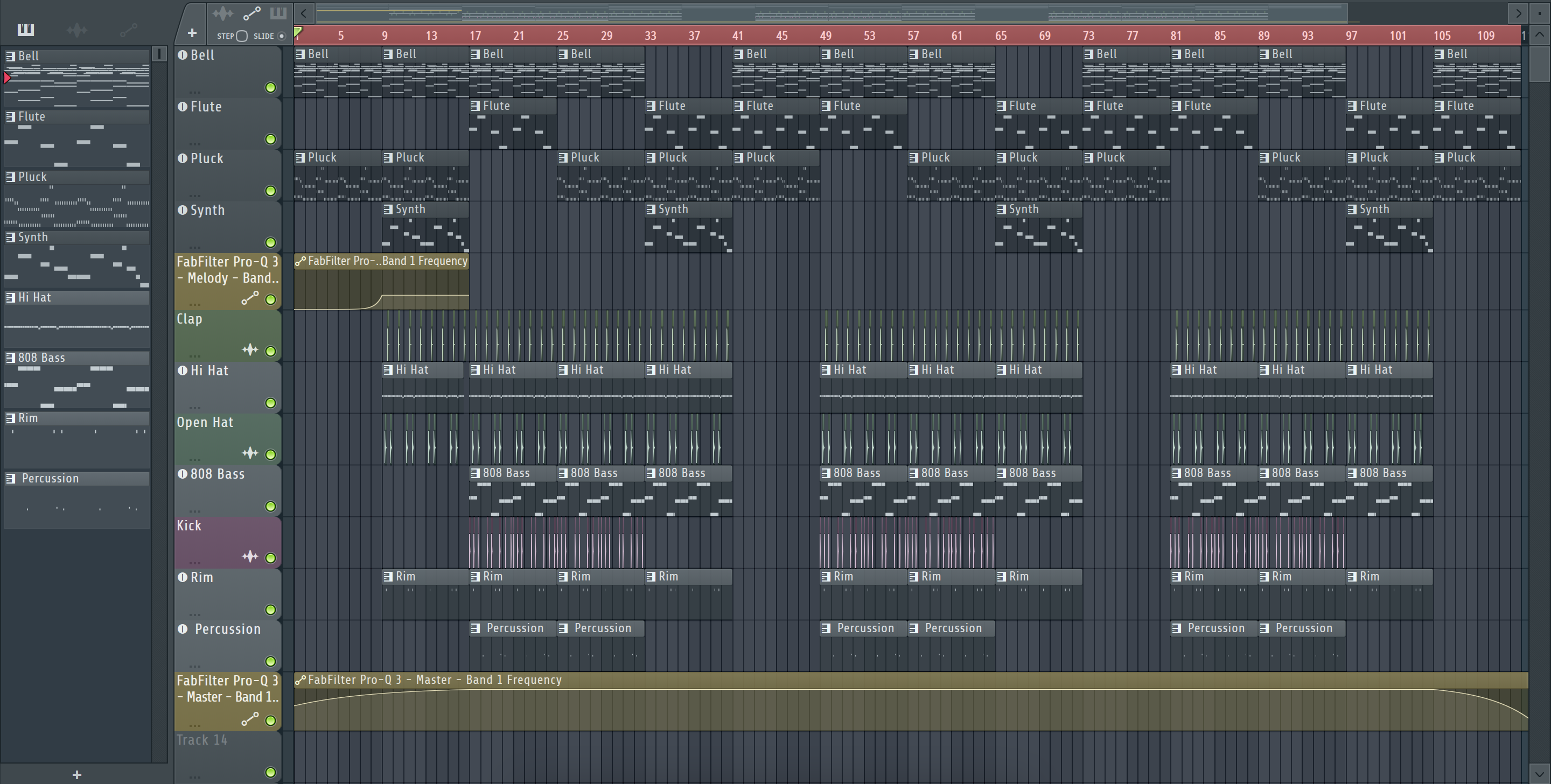The height and width of the screenshot is (784, 1551).
Task: Focus pattern clips in the playlist
Action: (278, 12)
